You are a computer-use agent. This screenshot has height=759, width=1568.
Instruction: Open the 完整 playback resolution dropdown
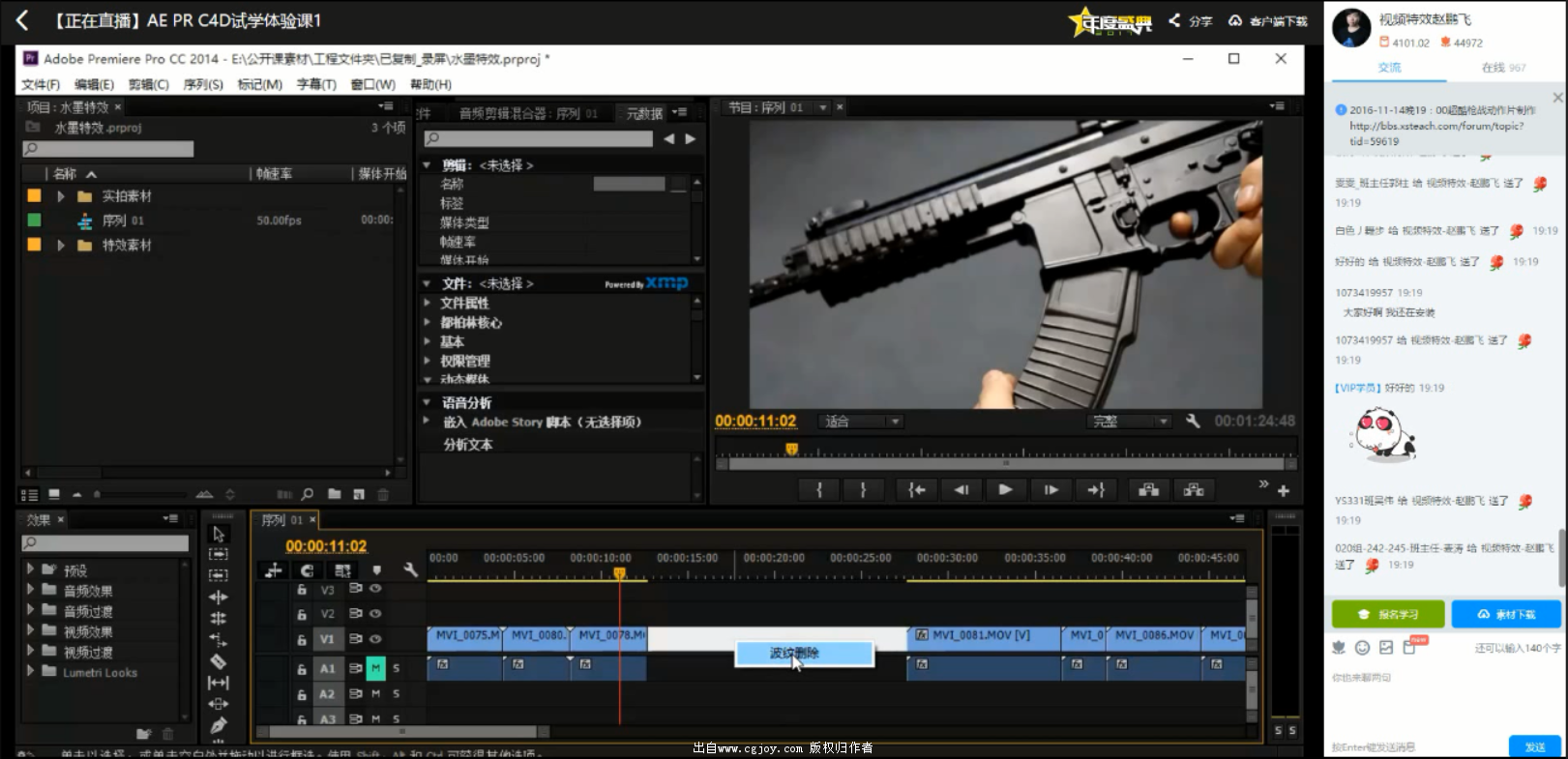[1131, 422]
